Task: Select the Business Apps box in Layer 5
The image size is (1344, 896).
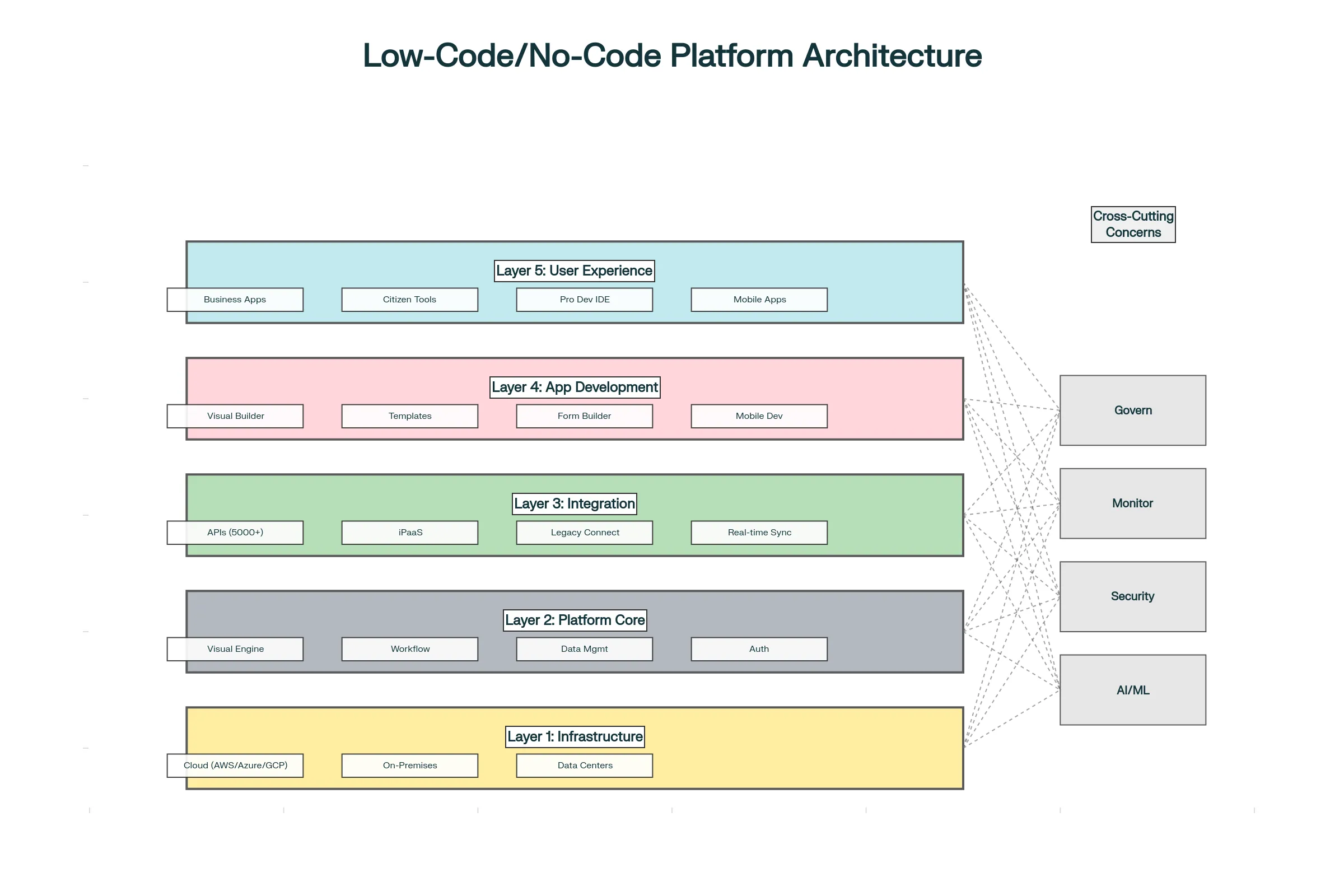Action: coord(235,299)
